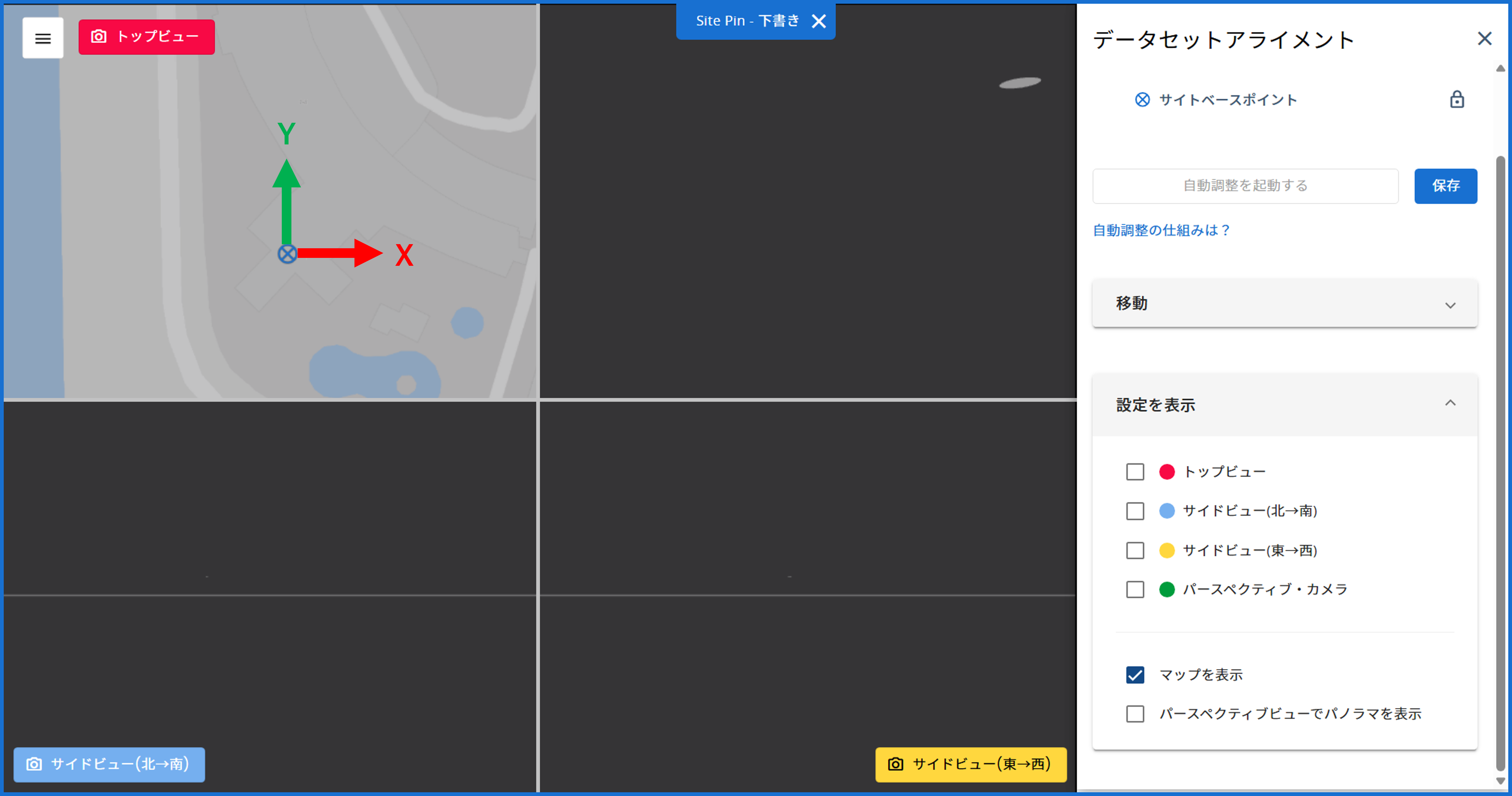Enable the パースペクティブ・カメラ checkbox
1512x796 pixels.
tap(1135, 589)
